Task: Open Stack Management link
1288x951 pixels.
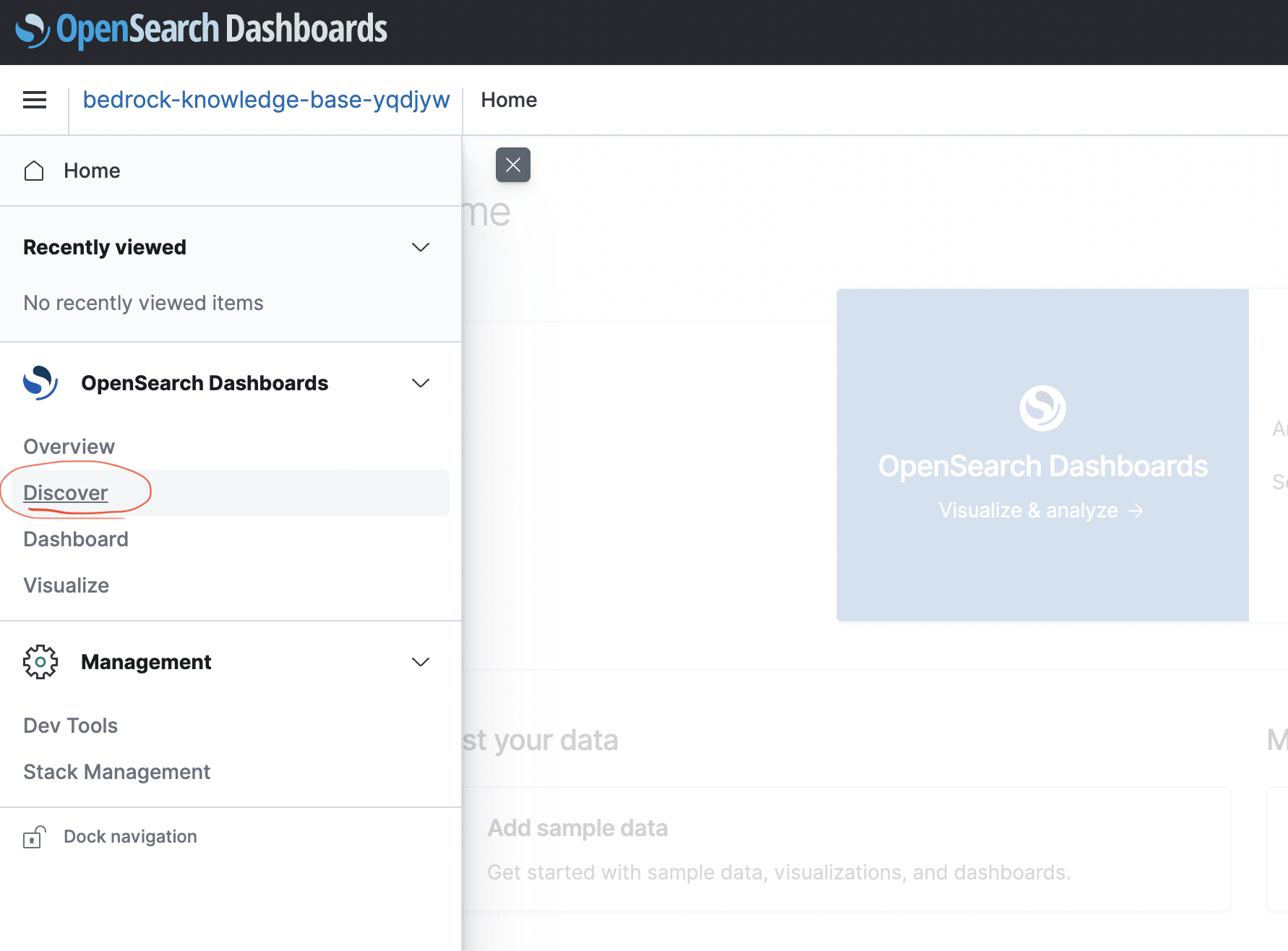Action: tap(116, 772)
